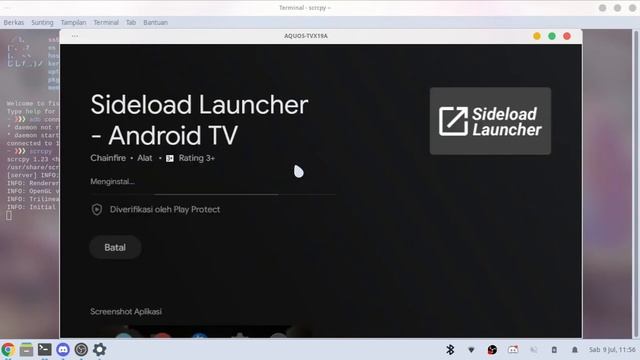Image resolution: width=640 pixels, height=360 pixels.
Task: Click the green maximize button of AQUOS-TVX19A window
Action: point(552,36)
